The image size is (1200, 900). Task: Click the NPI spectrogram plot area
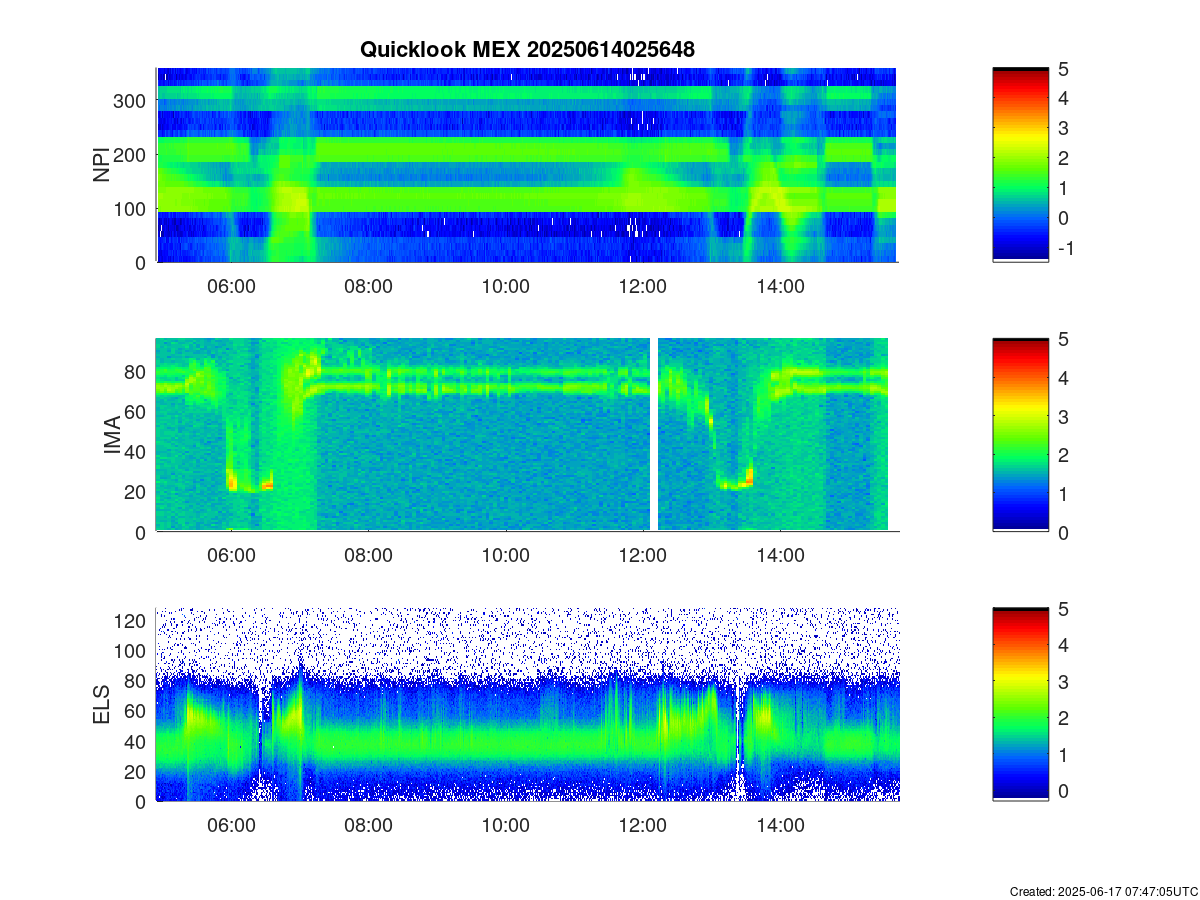(526, 165)
